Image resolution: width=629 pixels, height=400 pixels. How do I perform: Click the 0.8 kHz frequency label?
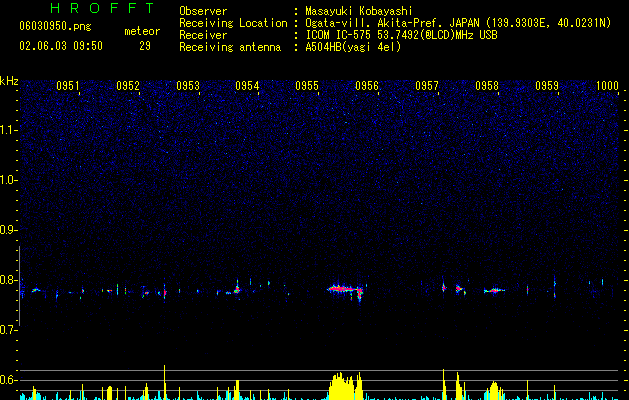9,280
